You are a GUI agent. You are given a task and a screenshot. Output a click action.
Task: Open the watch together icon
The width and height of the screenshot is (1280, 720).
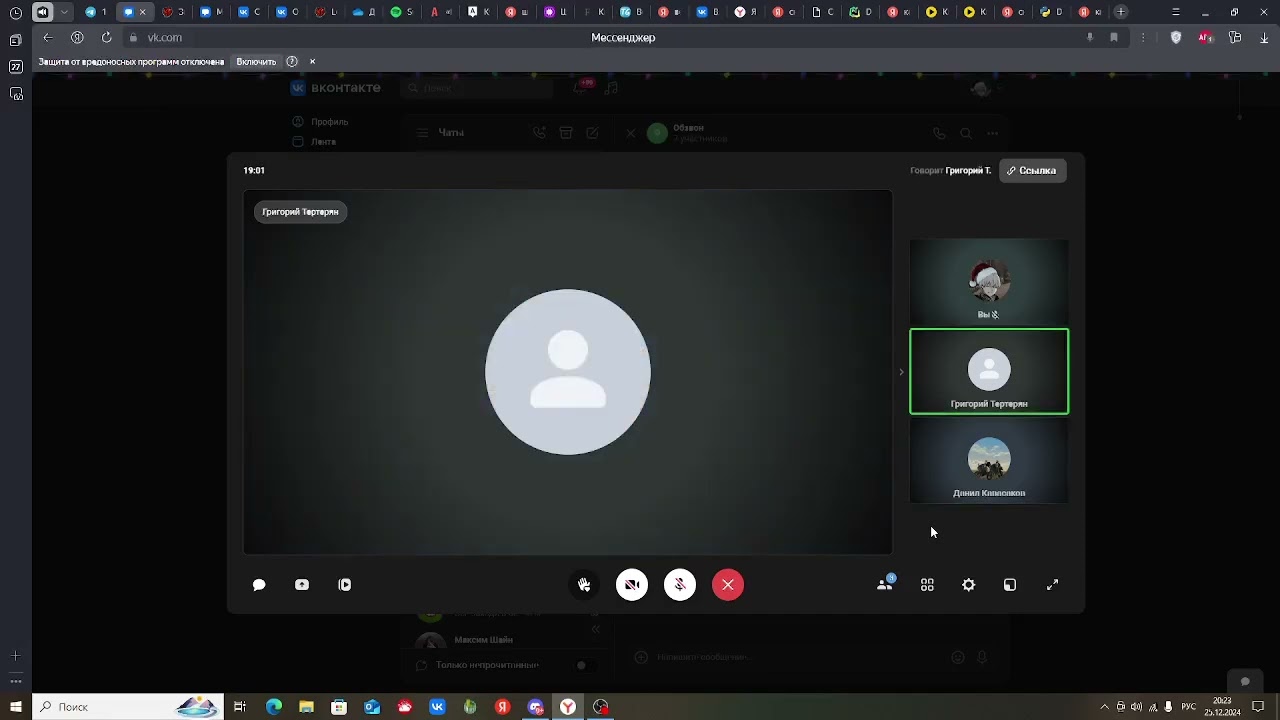[345, 585]
